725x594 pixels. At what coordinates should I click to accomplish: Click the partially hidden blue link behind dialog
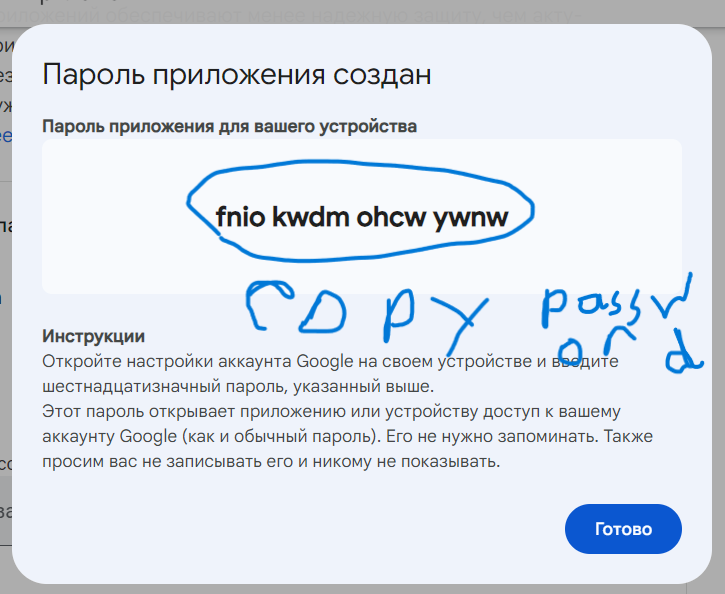coord(6,136)
